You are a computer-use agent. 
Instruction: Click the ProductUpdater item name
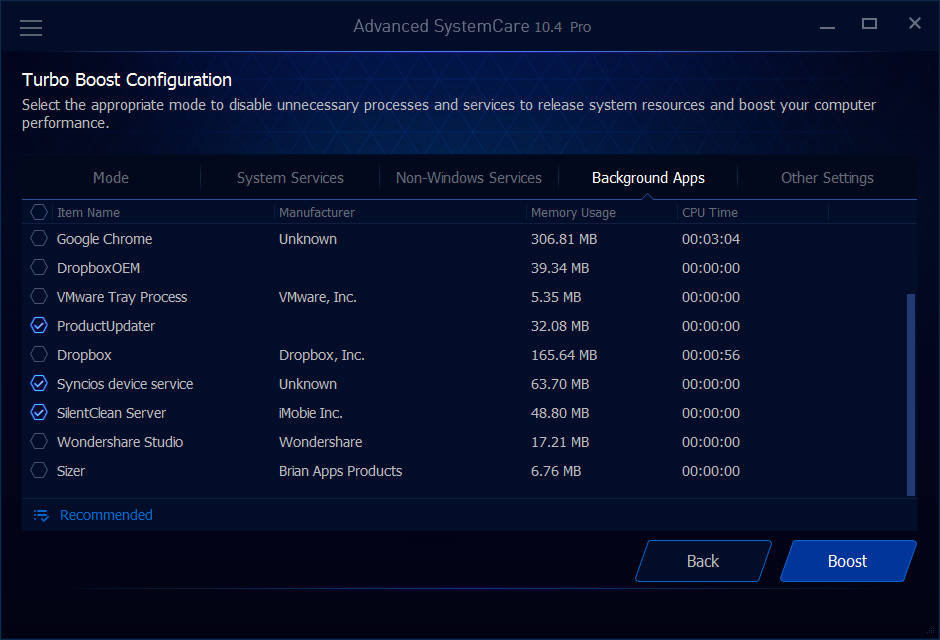point(106,326)
